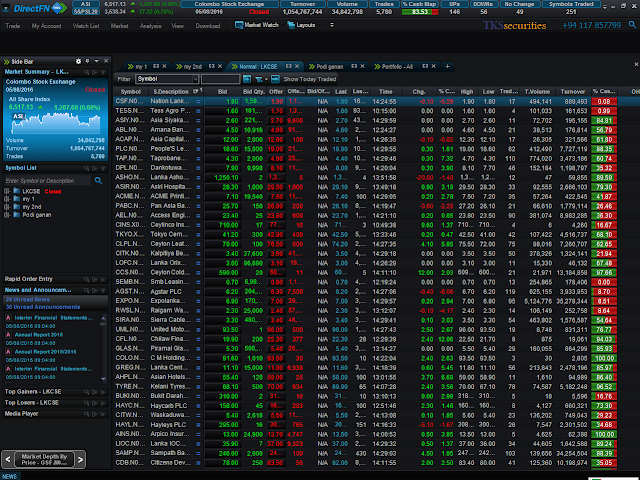Screen dimensions: 640x480
Task: Sort by the Bid column header
Action: pyautogui.click(x=222, y=92)
